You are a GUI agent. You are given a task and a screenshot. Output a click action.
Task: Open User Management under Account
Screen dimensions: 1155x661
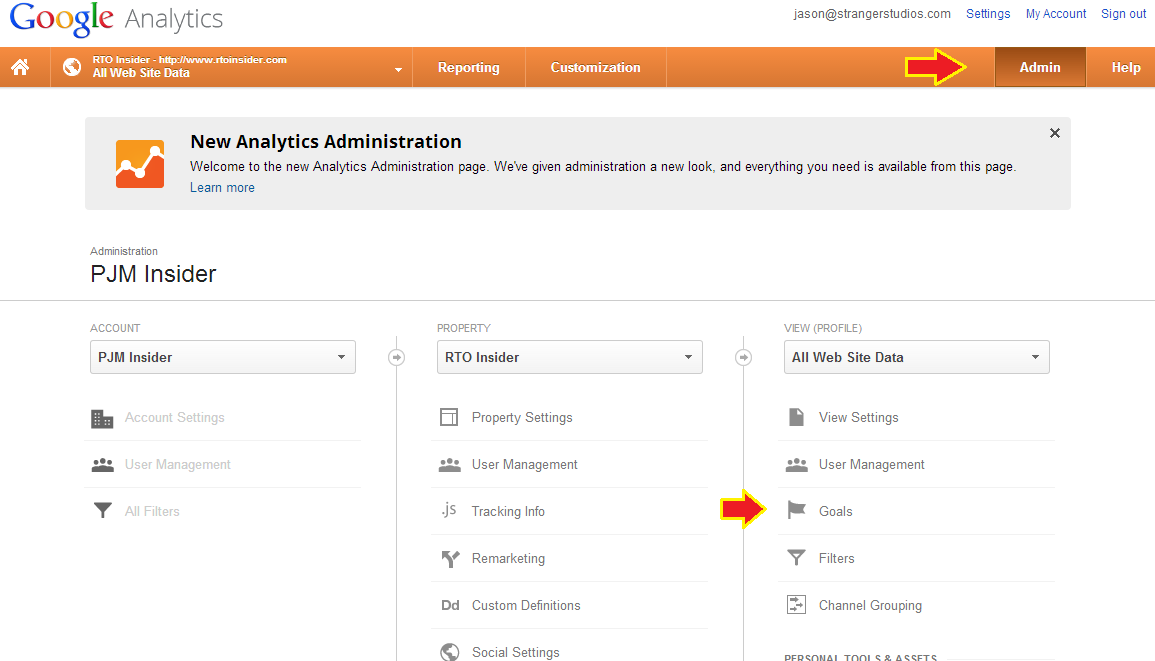click(178, 465)
